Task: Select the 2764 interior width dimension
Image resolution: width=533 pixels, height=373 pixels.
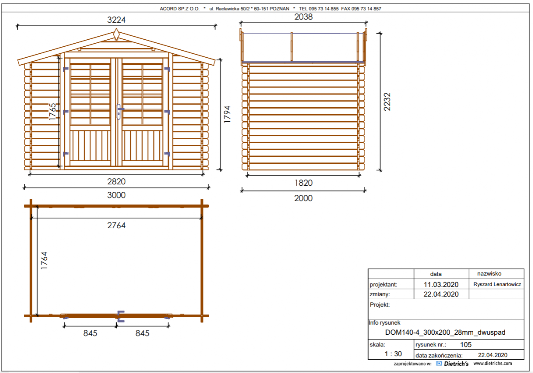Action: (116, 225)
